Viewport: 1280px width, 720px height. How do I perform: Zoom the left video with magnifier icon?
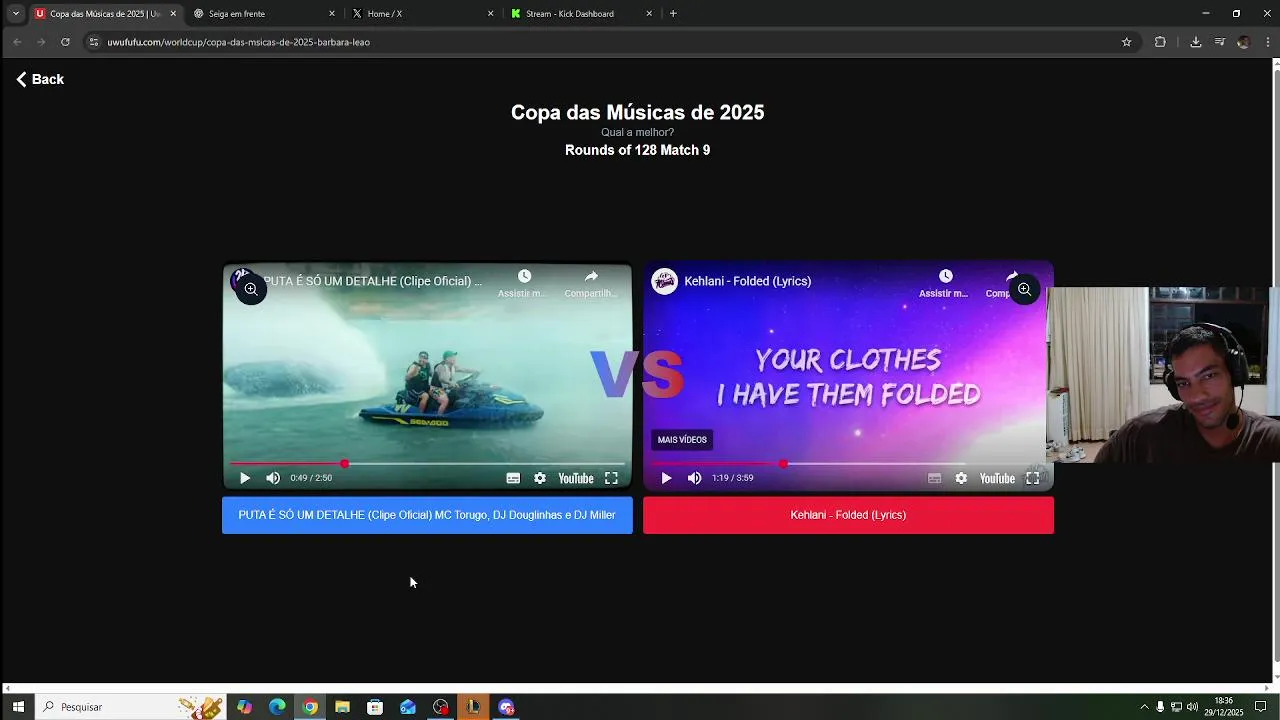click(251, 289)
